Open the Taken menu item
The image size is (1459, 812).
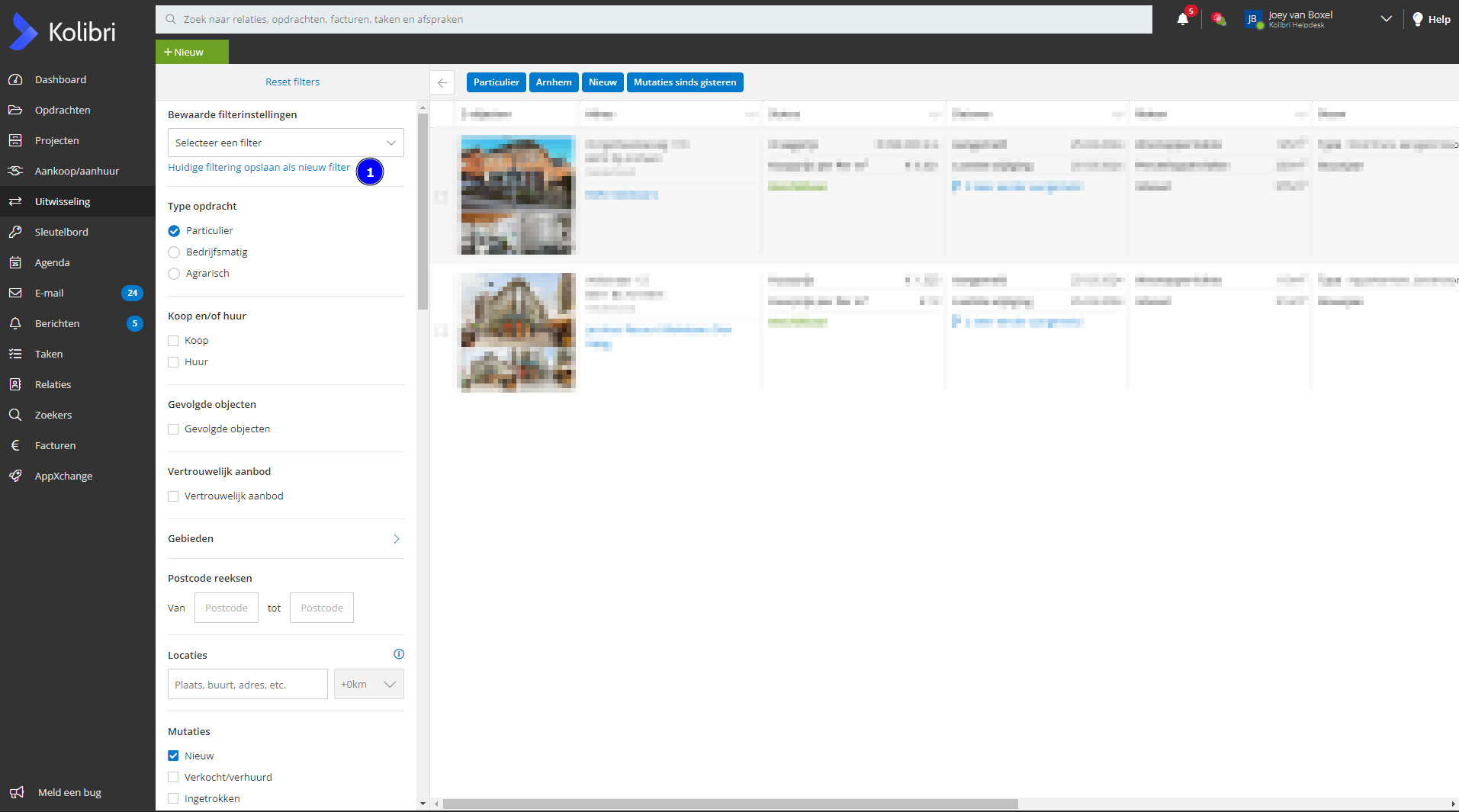(78, 354)
